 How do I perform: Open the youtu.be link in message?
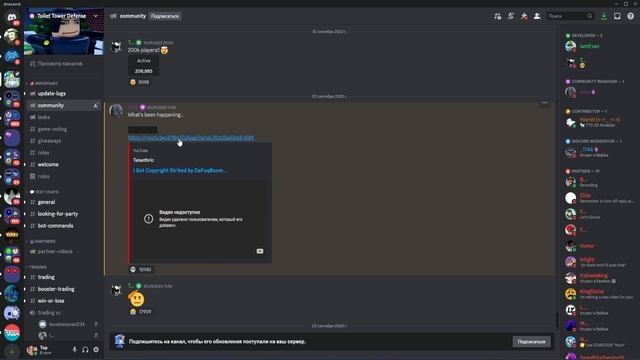pos(191,138)
